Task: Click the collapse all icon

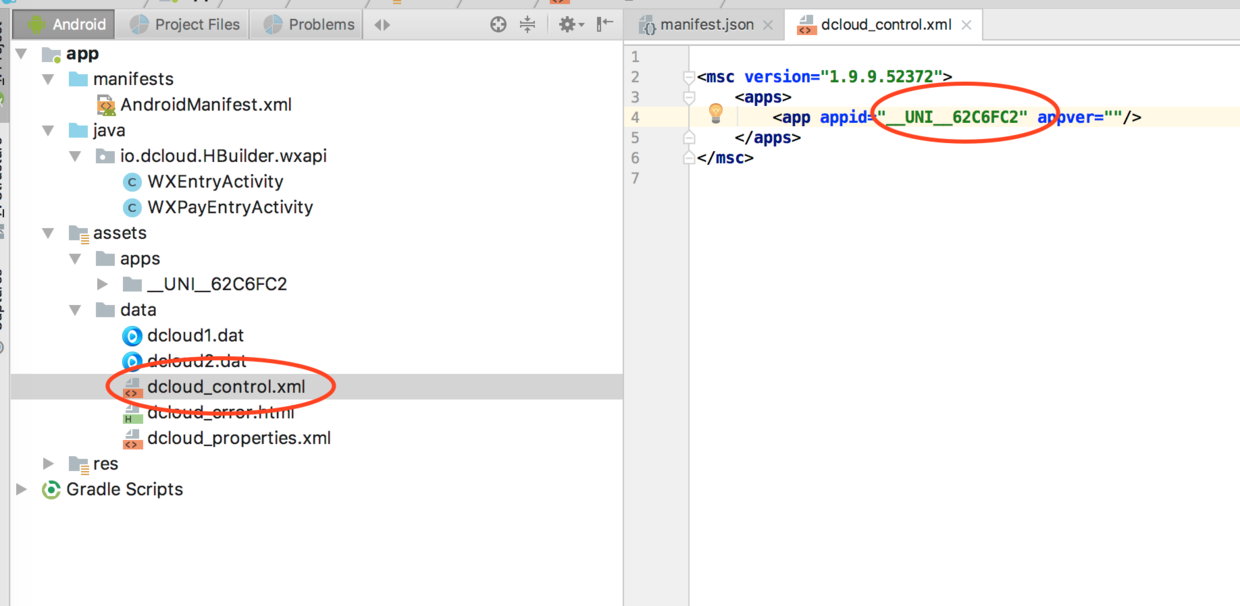Action: pos(527,24)
